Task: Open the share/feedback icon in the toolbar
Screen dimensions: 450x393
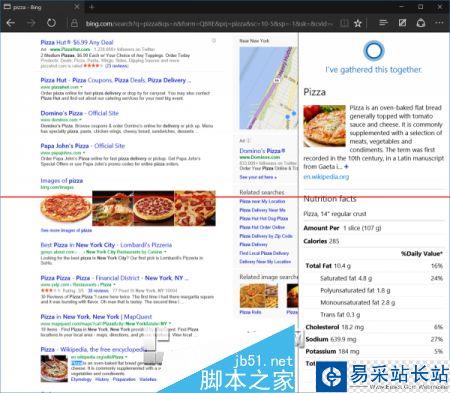Action: tap(421, 23)
